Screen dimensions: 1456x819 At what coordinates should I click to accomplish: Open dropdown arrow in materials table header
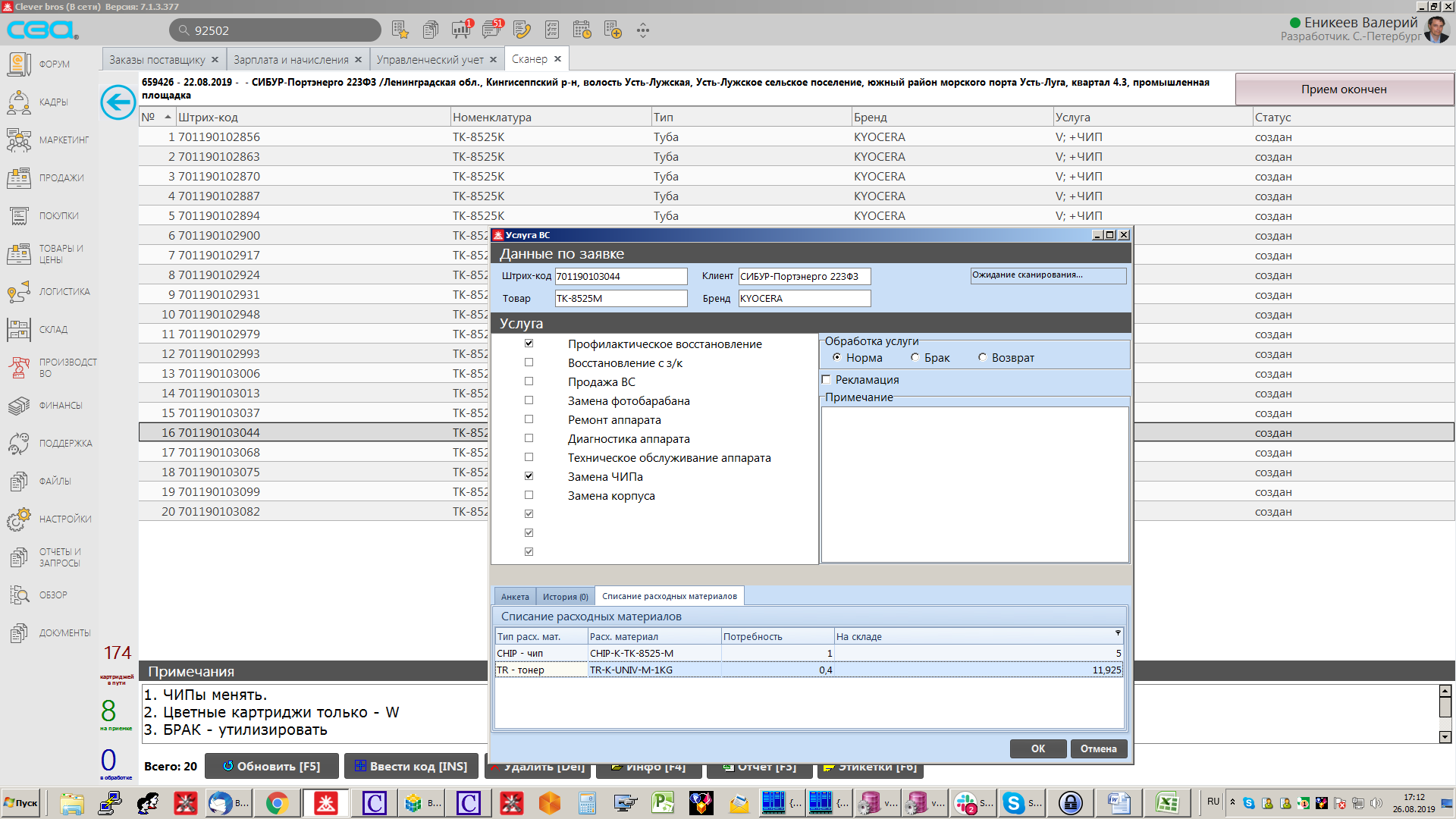1117,633
